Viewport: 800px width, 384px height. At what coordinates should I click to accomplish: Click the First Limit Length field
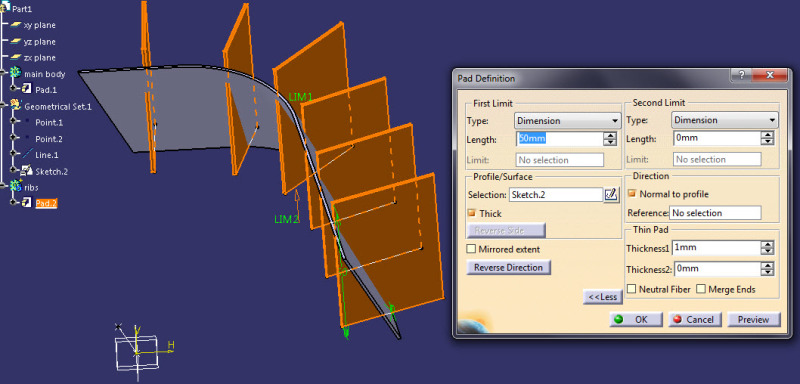point(560,139)
